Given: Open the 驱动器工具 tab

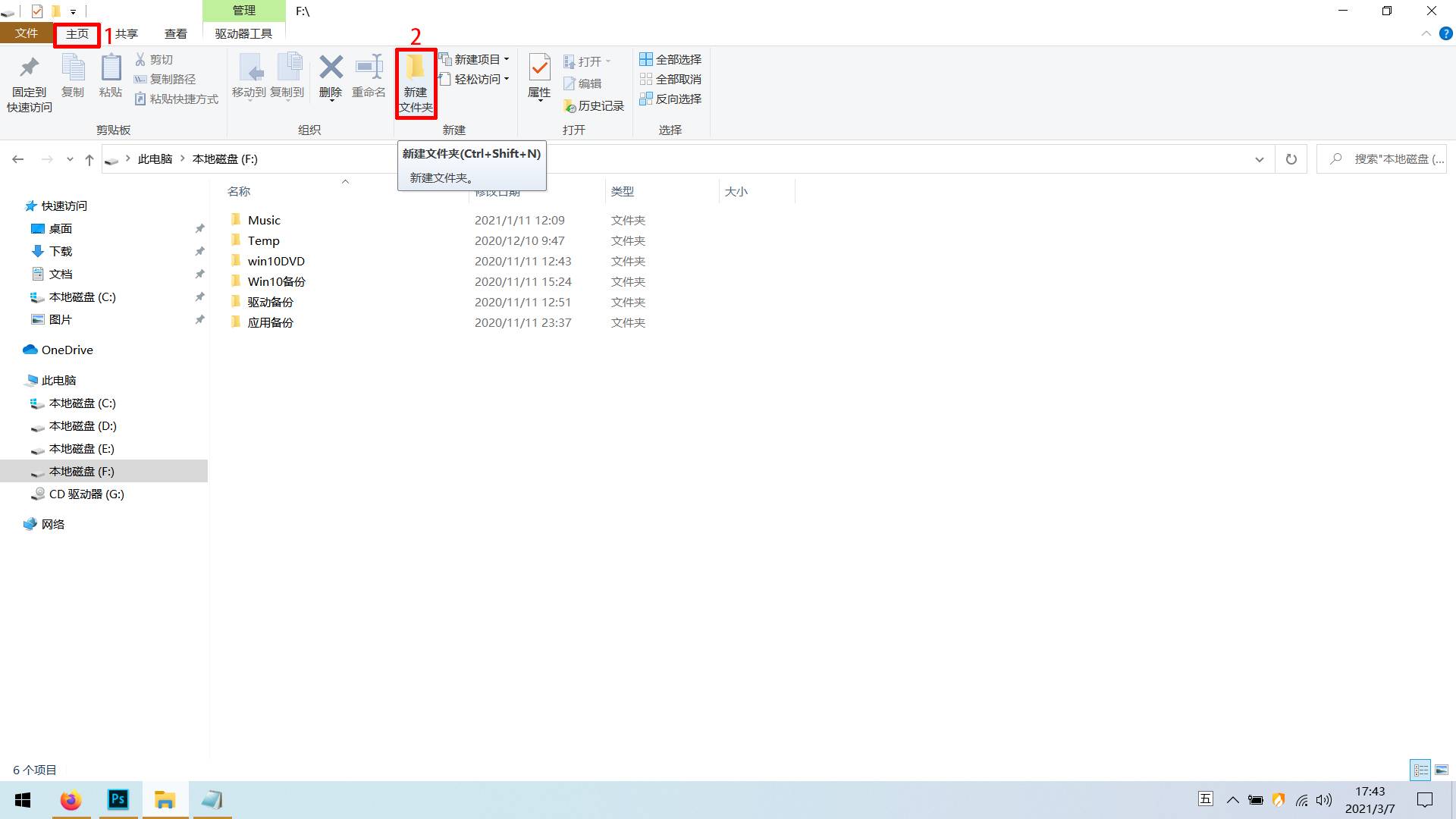Looking at the screenshot, I should click(243, 33).
